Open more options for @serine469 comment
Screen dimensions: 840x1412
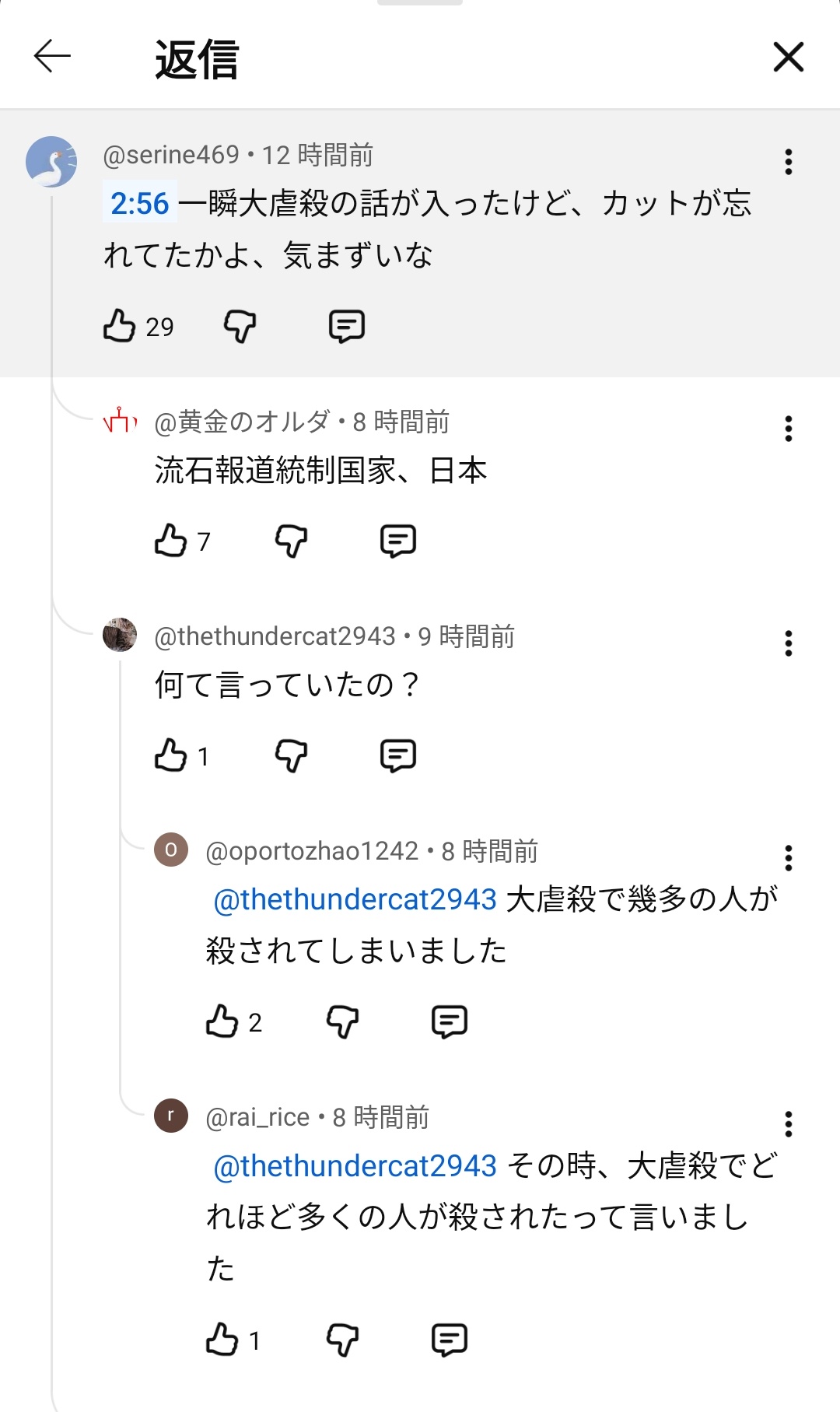click(788, 162)
